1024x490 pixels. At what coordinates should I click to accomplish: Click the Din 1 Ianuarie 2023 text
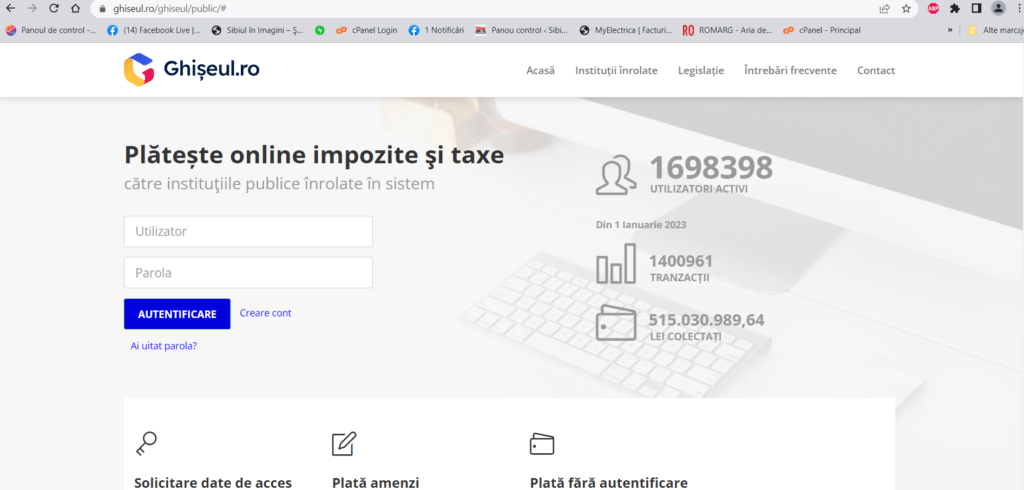pyautogui.click(x=641, y=225)
